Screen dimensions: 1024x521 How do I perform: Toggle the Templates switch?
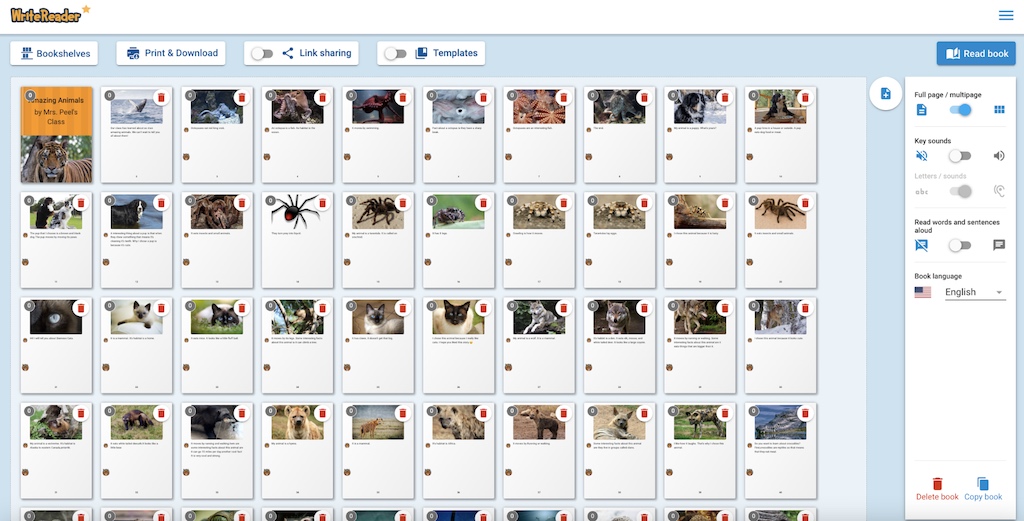tap(395, 54)
